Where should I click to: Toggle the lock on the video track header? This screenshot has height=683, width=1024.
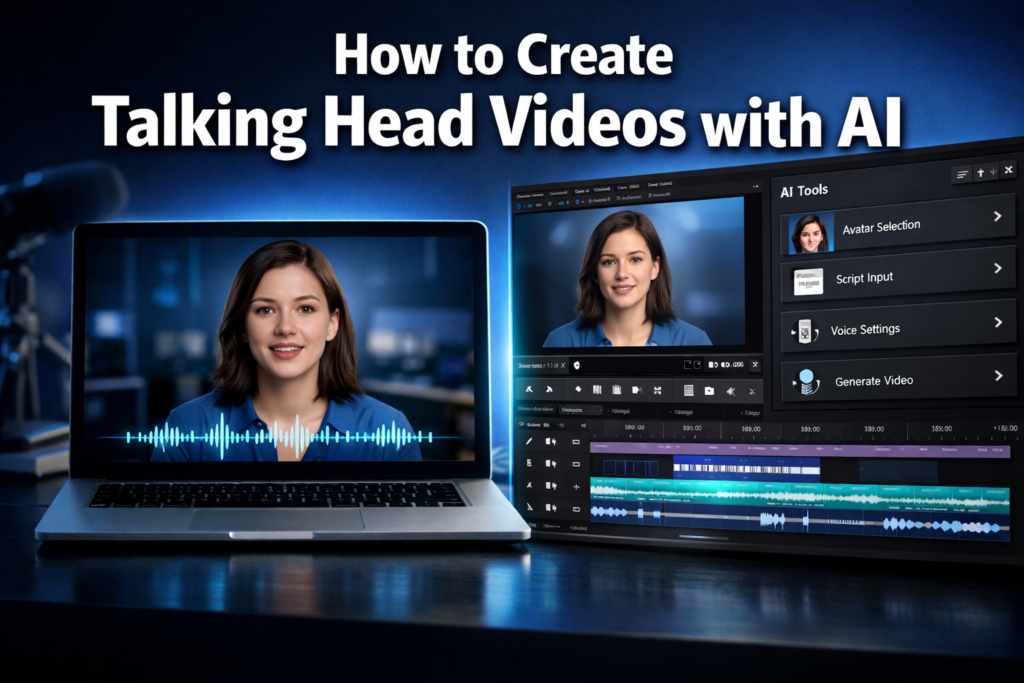pyautogui.click(x=577, y=464)
